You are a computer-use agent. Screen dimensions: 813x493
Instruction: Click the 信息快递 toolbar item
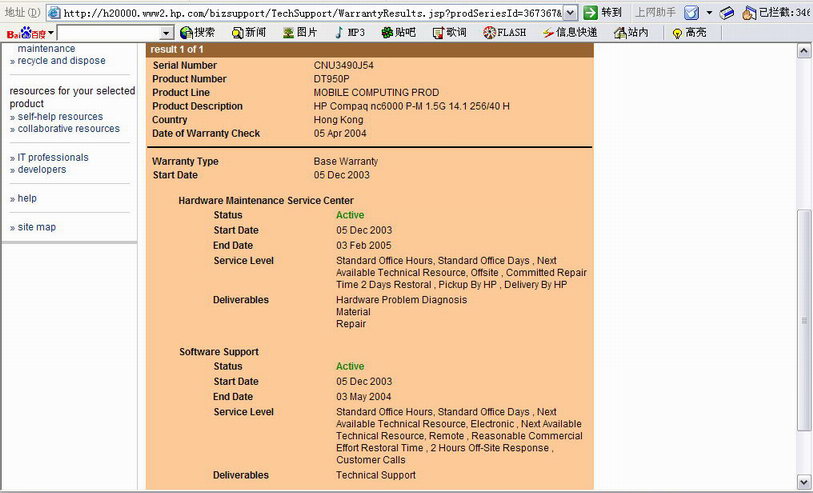tap(569, 33)
